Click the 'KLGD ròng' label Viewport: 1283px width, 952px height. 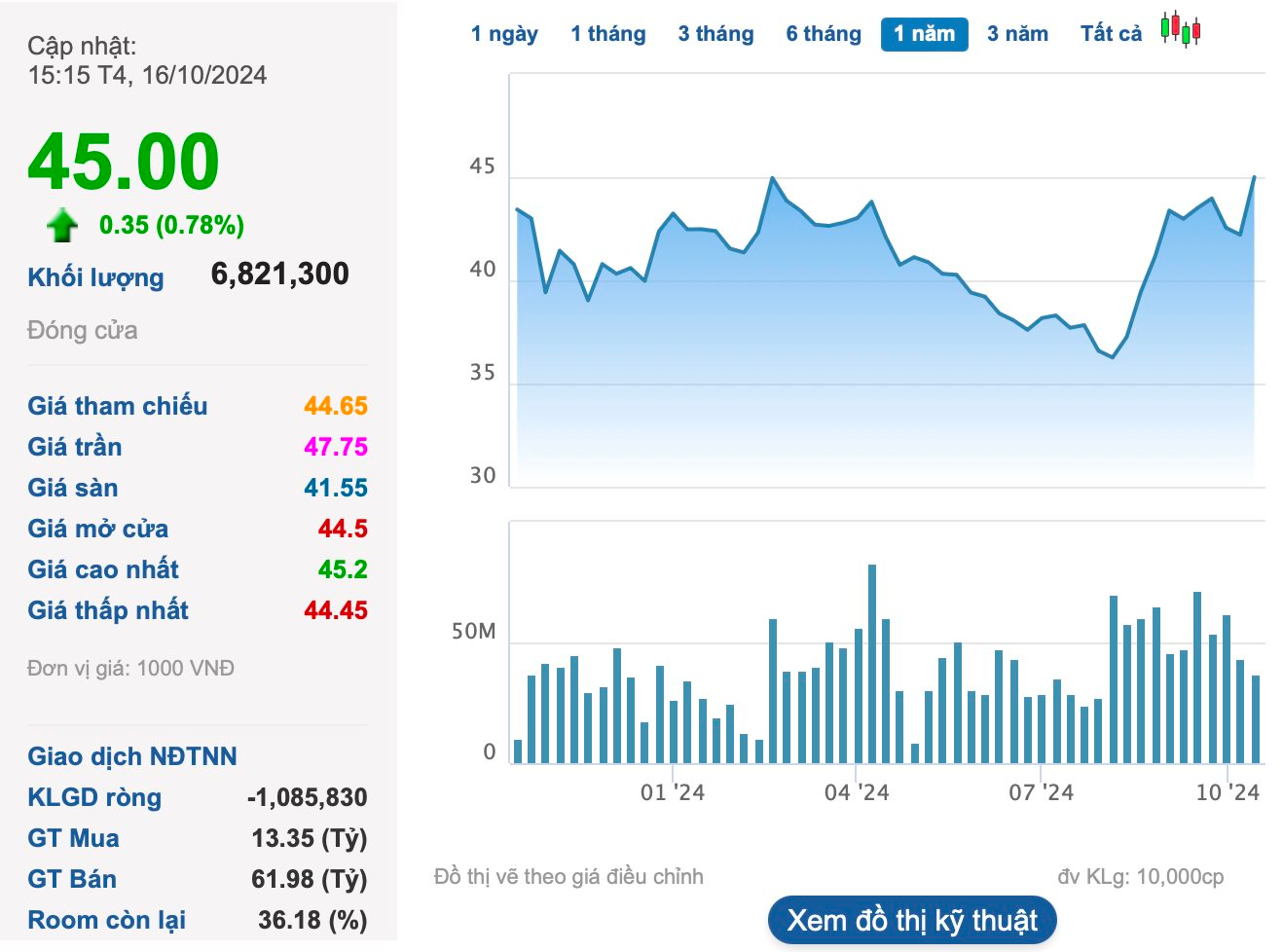point(94,797)
